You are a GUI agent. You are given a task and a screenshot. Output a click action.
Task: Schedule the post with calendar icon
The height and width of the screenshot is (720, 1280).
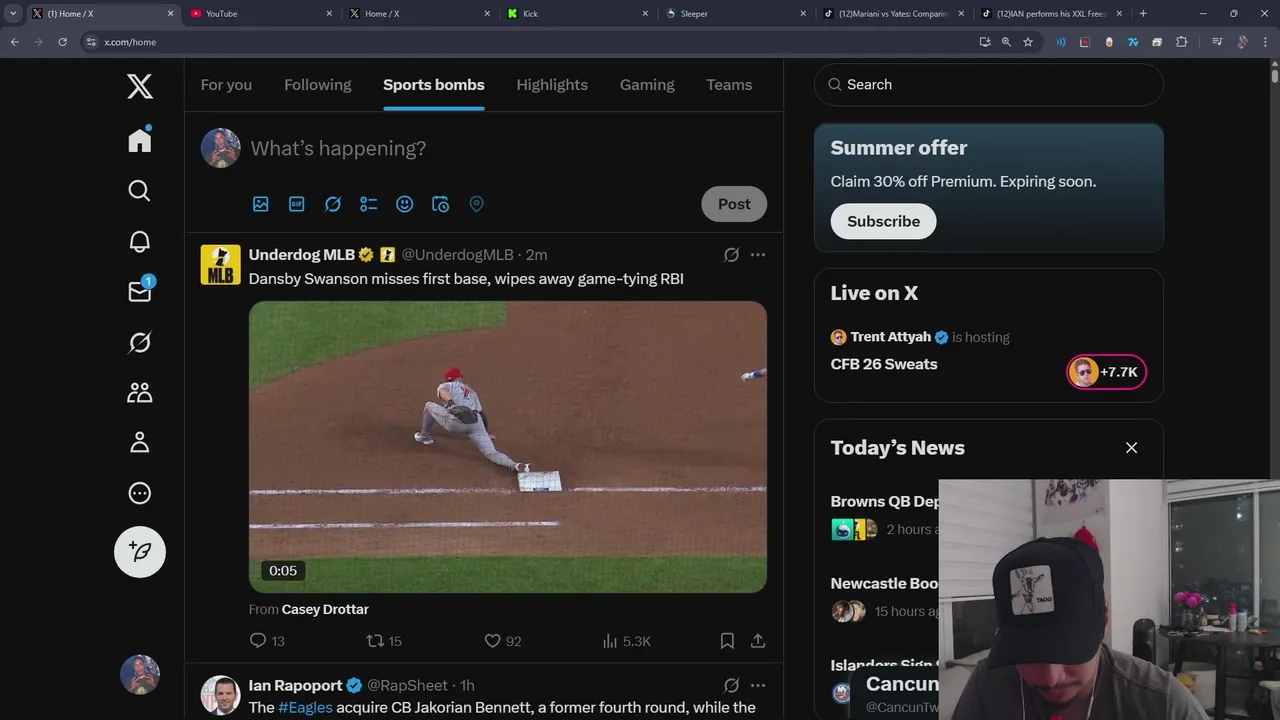click(441, 204)
